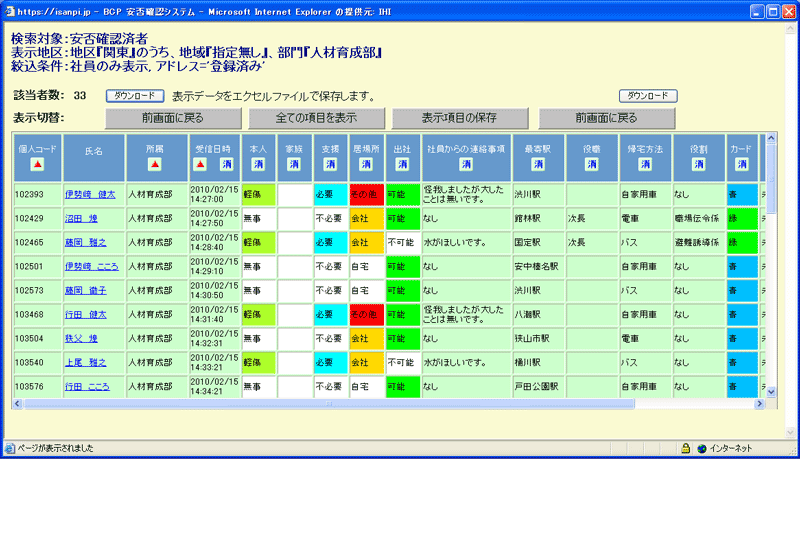The height and width of the screenshot is (545, 800).
Task: Click the Internet Explorer icon in title bar
Action: click(x=10, y=11)
